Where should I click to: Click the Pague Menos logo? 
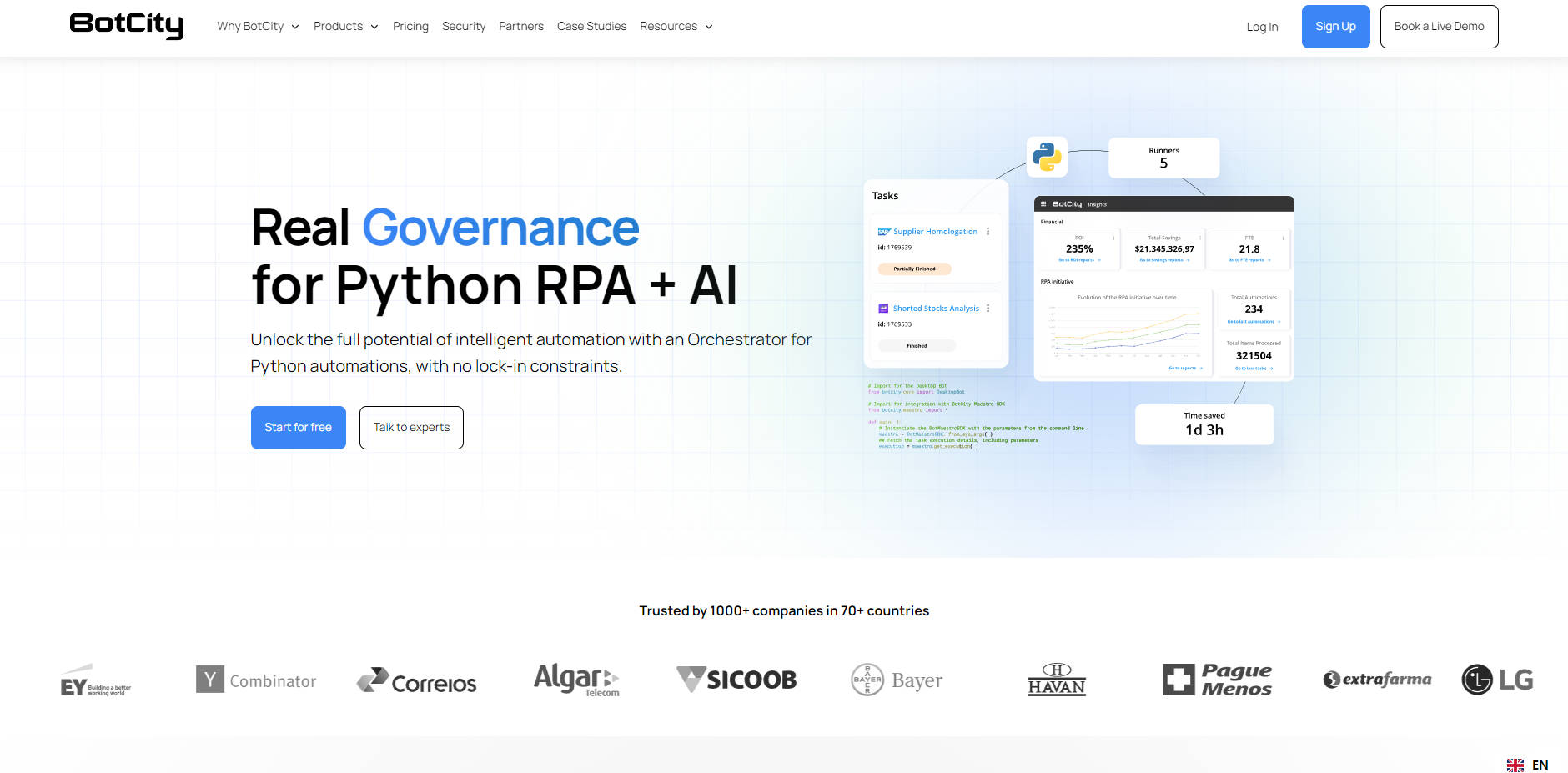pyautogui.click(x=1217, y=680)
